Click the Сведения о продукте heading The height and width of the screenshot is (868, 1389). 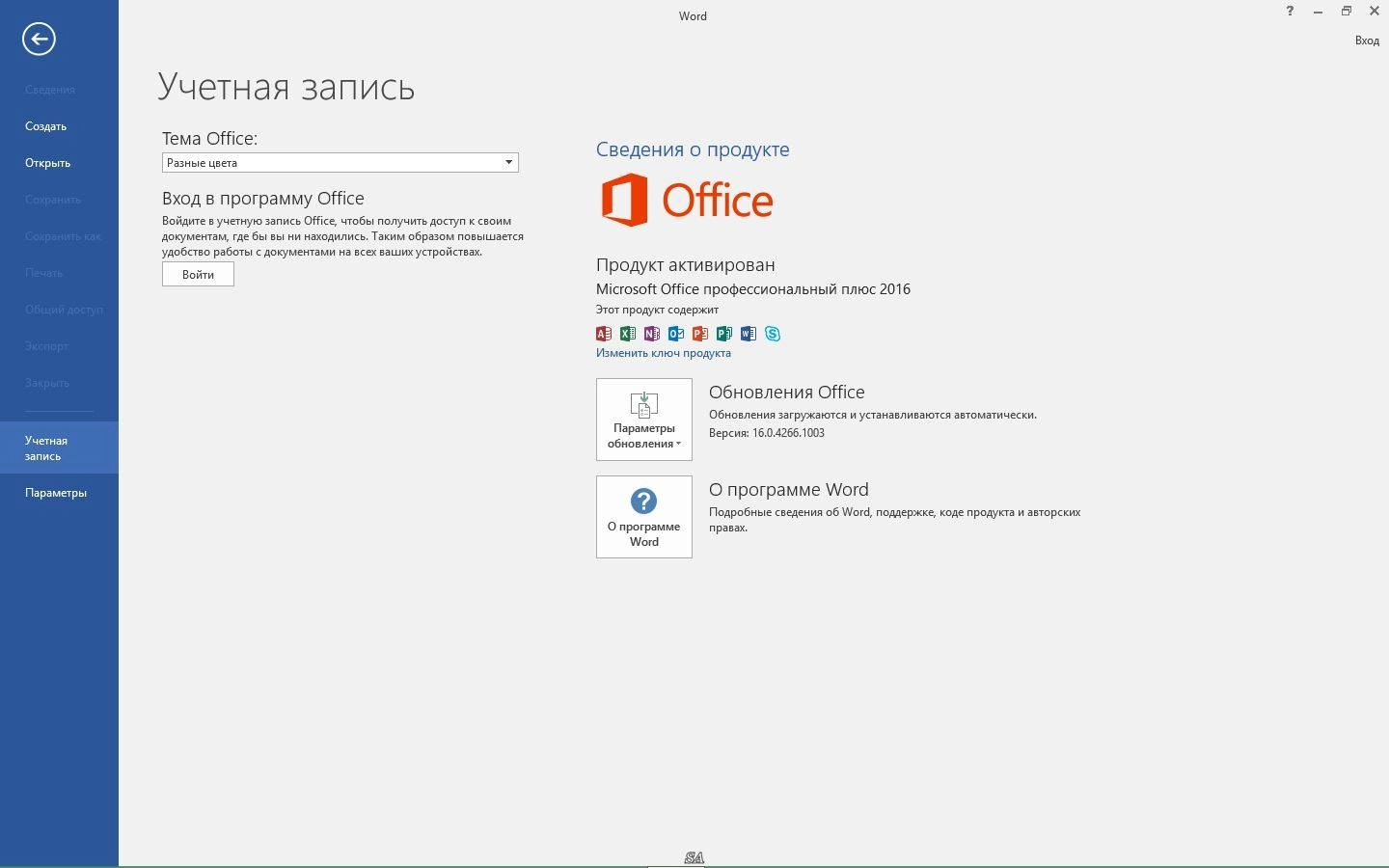click(693, 149)
